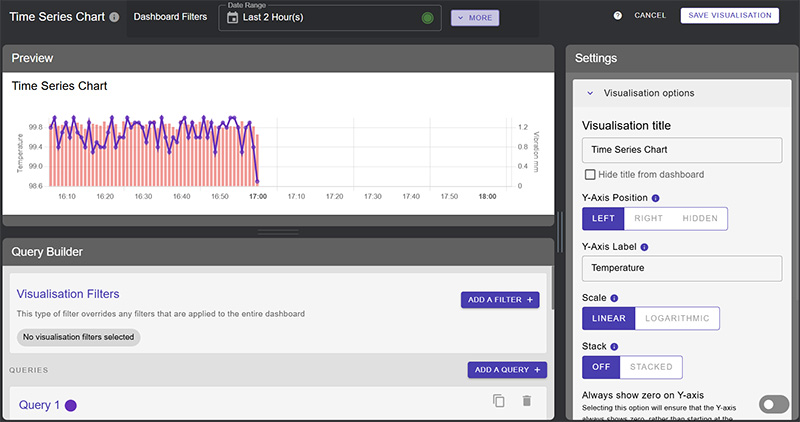The image size is (800, 422).
Task: Click the vertical splitter beside Settings panel
Action: click(x=560, y=232)
